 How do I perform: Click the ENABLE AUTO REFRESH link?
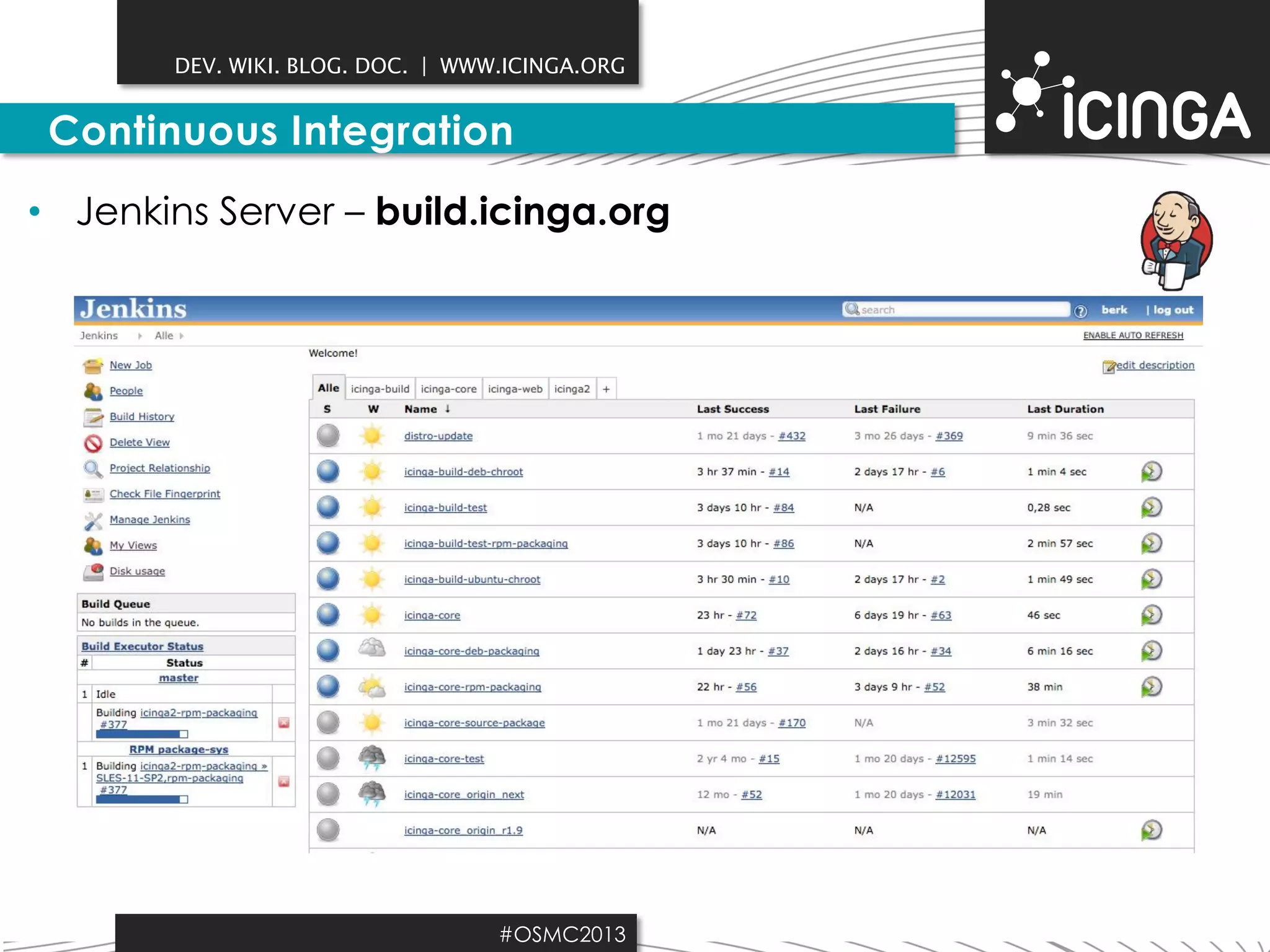tap(1133, 335)
